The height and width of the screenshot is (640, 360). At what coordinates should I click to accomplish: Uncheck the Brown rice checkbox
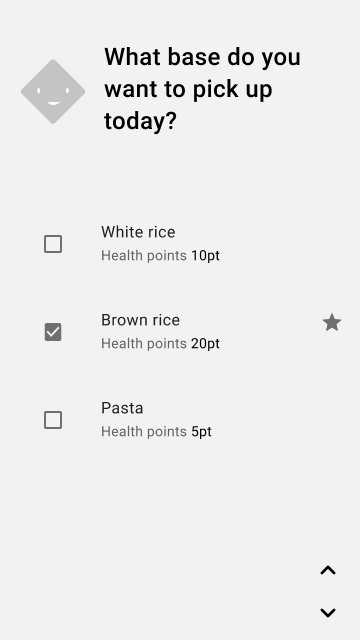pos(53,332)
